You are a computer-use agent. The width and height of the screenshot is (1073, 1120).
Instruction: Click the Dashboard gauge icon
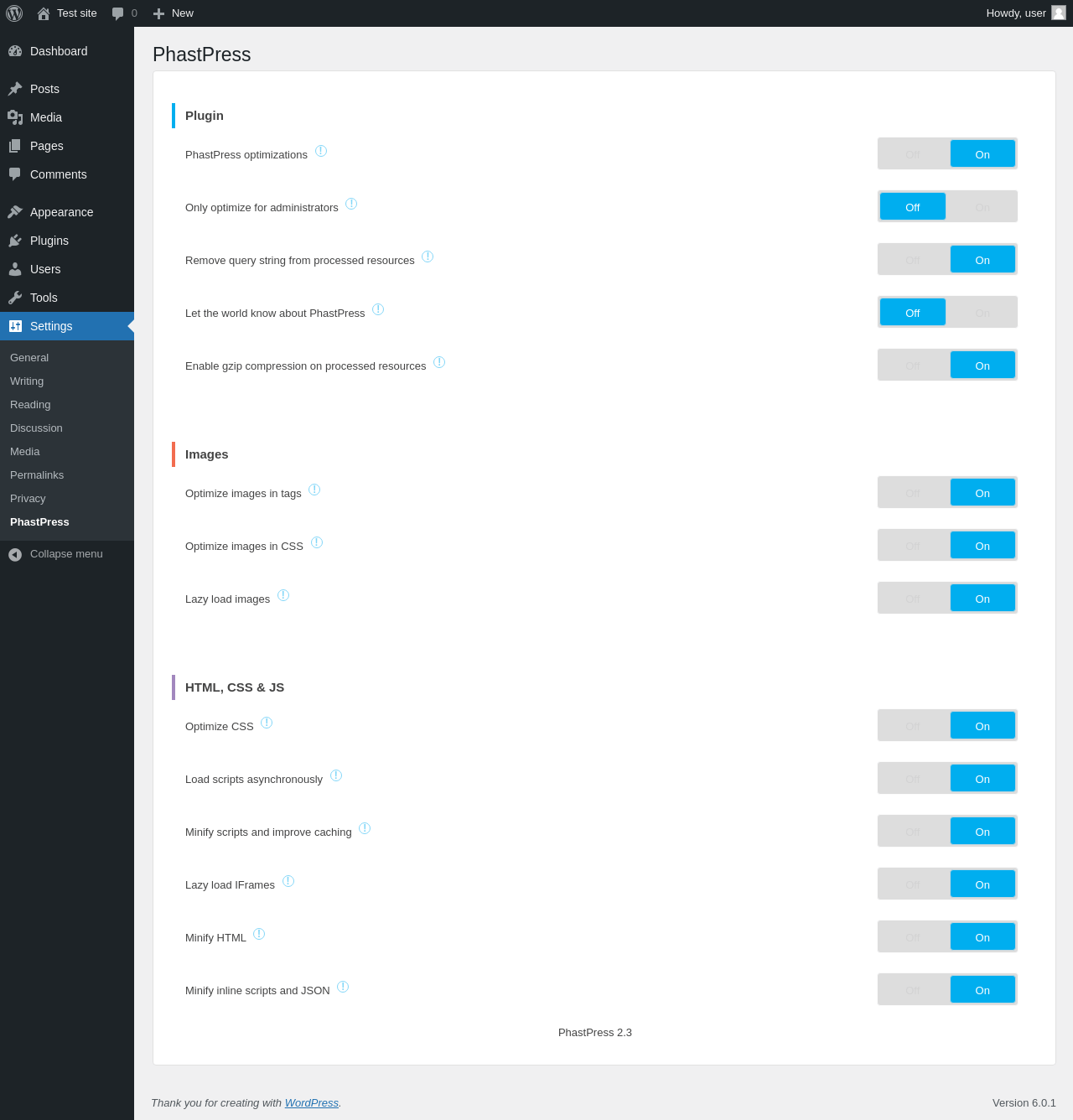15,51
